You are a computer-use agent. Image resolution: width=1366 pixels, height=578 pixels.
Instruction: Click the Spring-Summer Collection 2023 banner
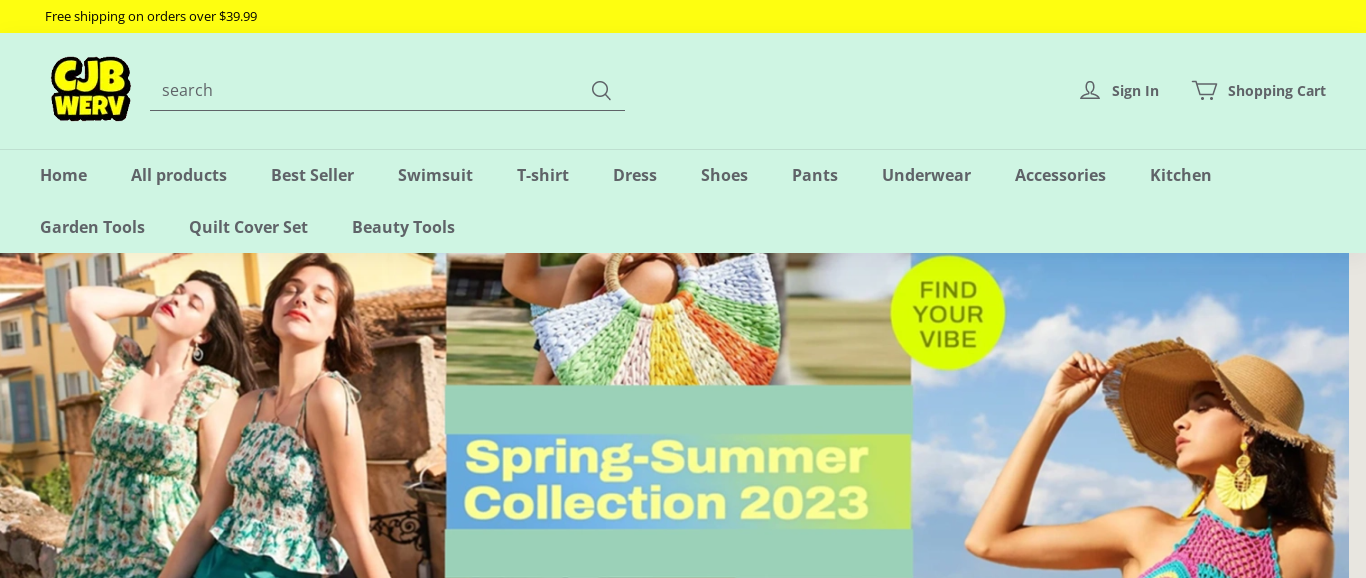click(x=678, y=481)
